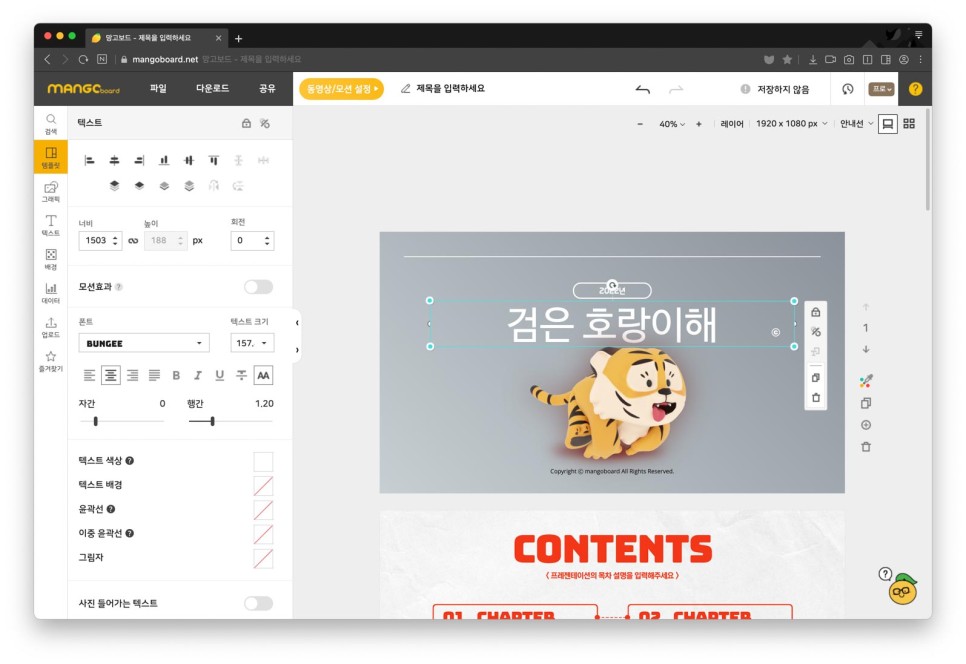The image size is (966, 664).
Task: Open the version history clock icon
Action: click(x=848, y=89)
